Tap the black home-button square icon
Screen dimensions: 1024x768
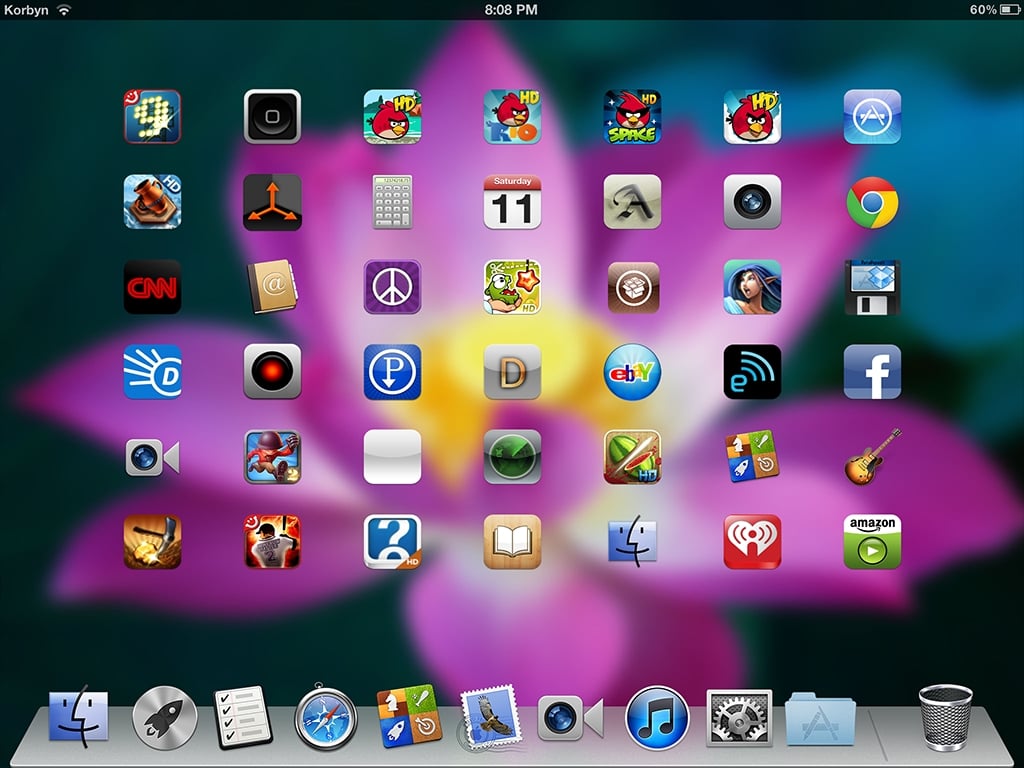(272, 117)
